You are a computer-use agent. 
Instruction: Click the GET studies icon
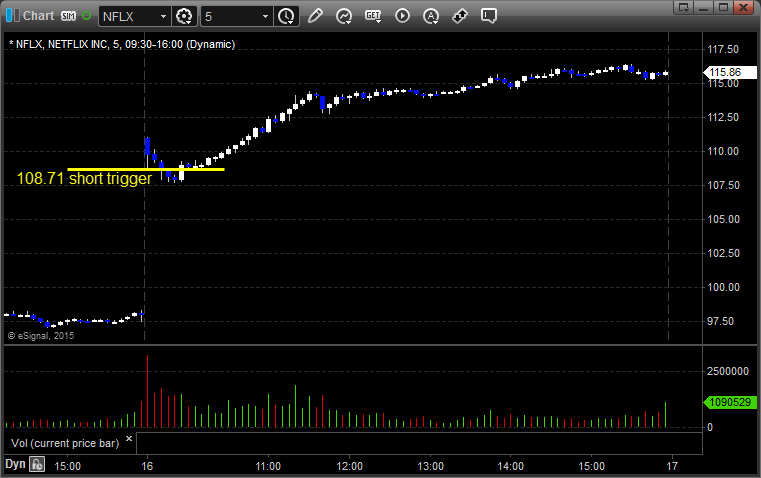(x=373, y=16)
